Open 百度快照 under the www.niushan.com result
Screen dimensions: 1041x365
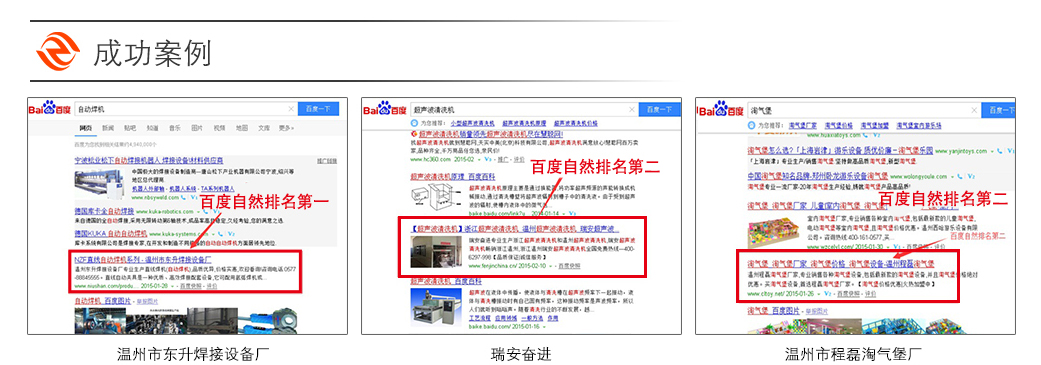pos(191,286)
